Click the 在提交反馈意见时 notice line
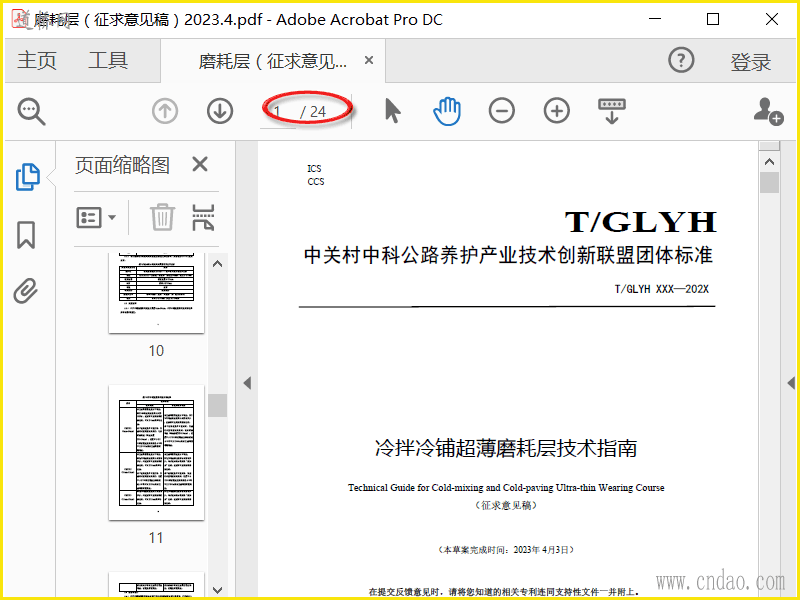This screenshot has height=600, width=800. (504, 592)
